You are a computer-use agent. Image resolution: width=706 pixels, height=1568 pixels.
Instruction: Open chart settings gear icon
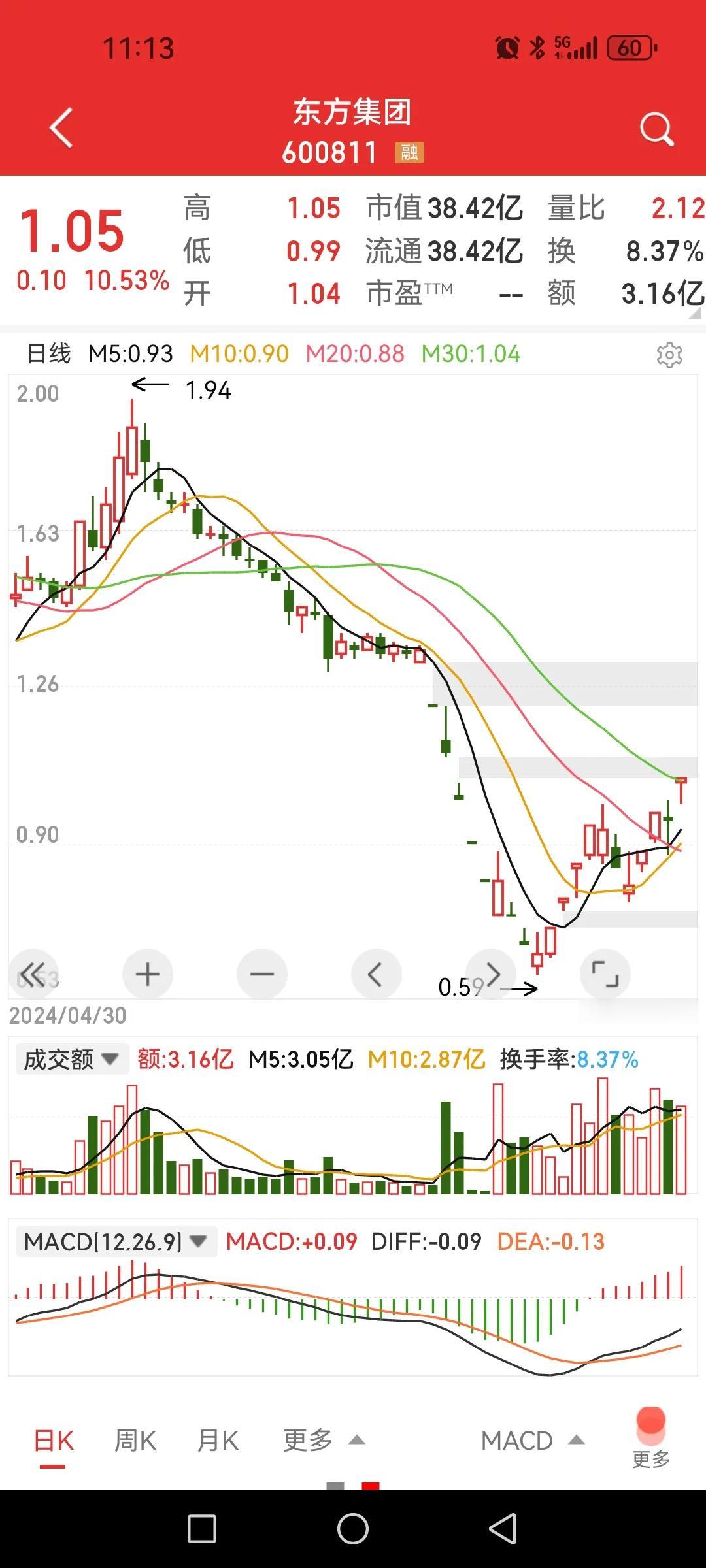click(669, 354)
